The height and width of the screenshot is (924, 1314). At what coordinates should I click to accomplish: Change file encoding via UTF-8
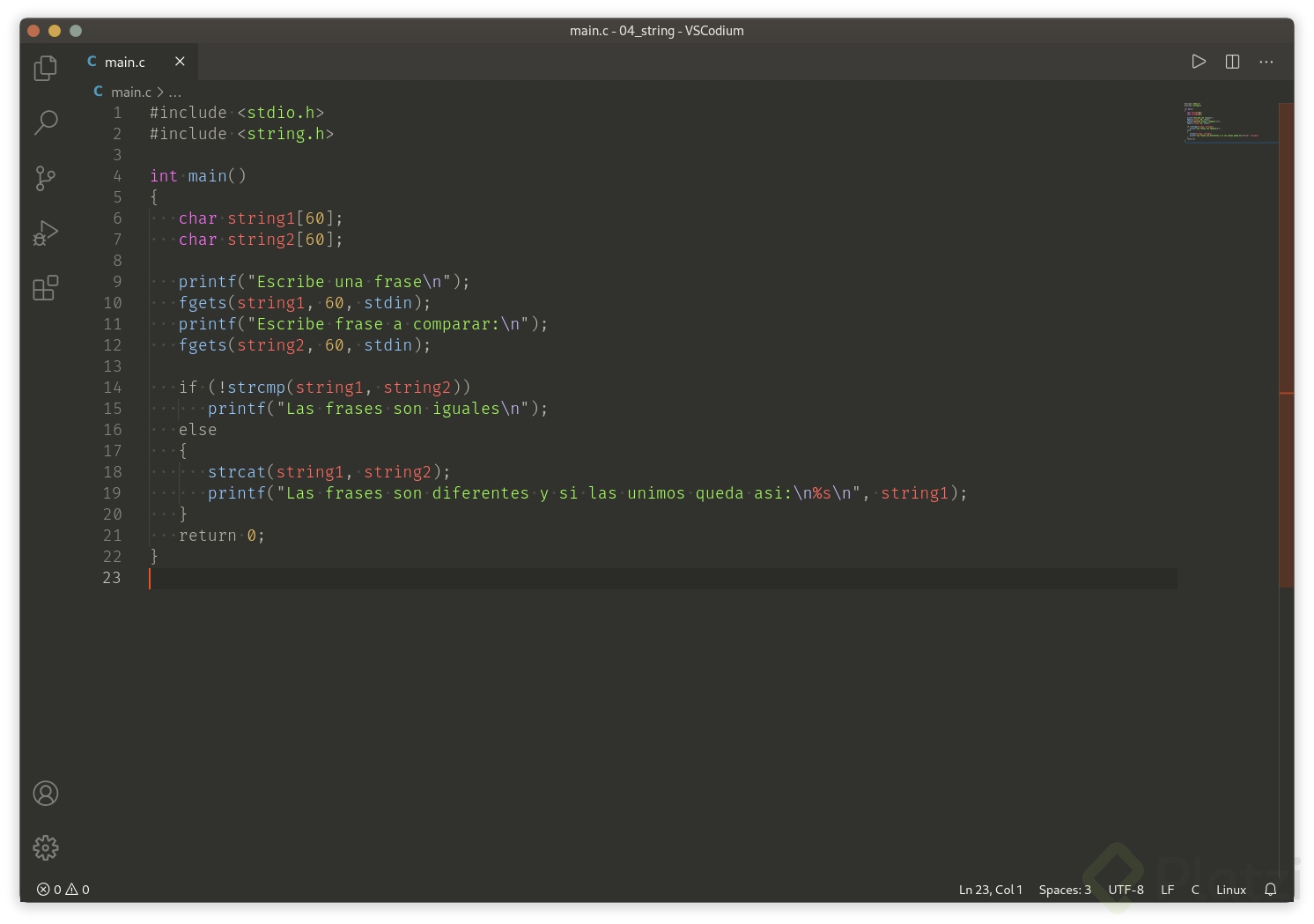tap(1126, 890)
